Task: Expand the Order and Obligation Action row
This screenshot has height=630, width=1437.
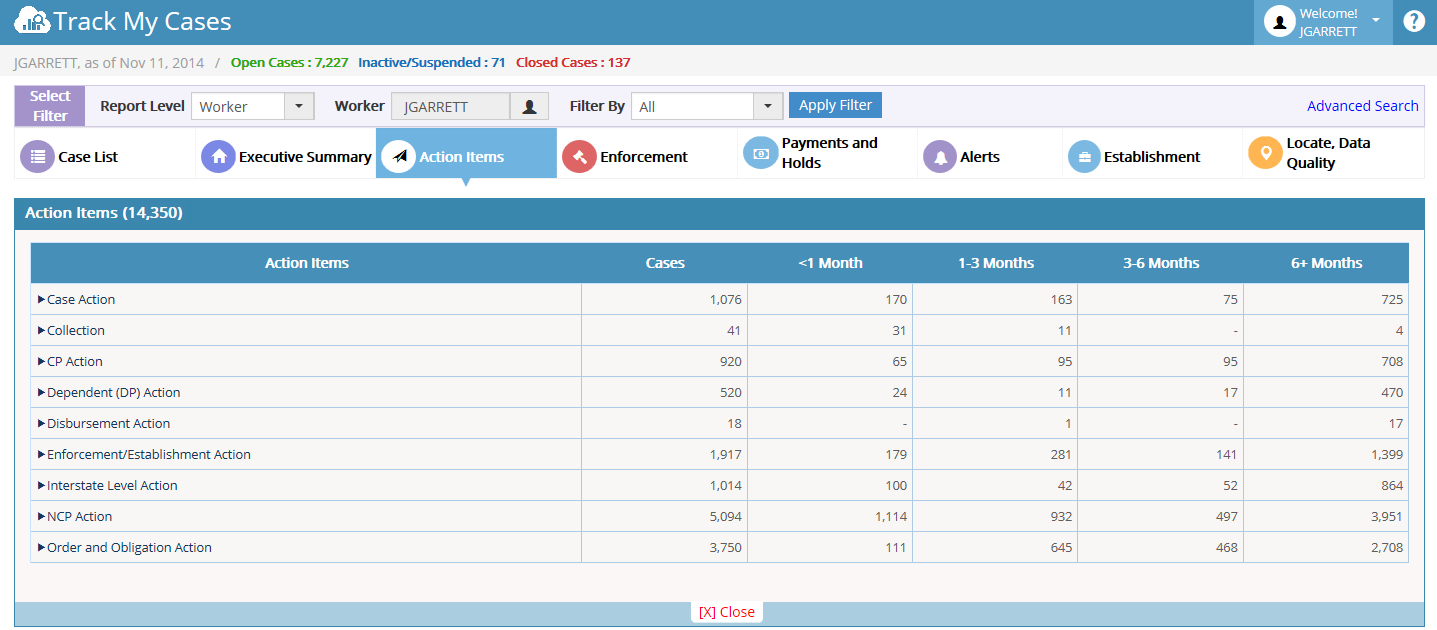Action: point(42,547)
